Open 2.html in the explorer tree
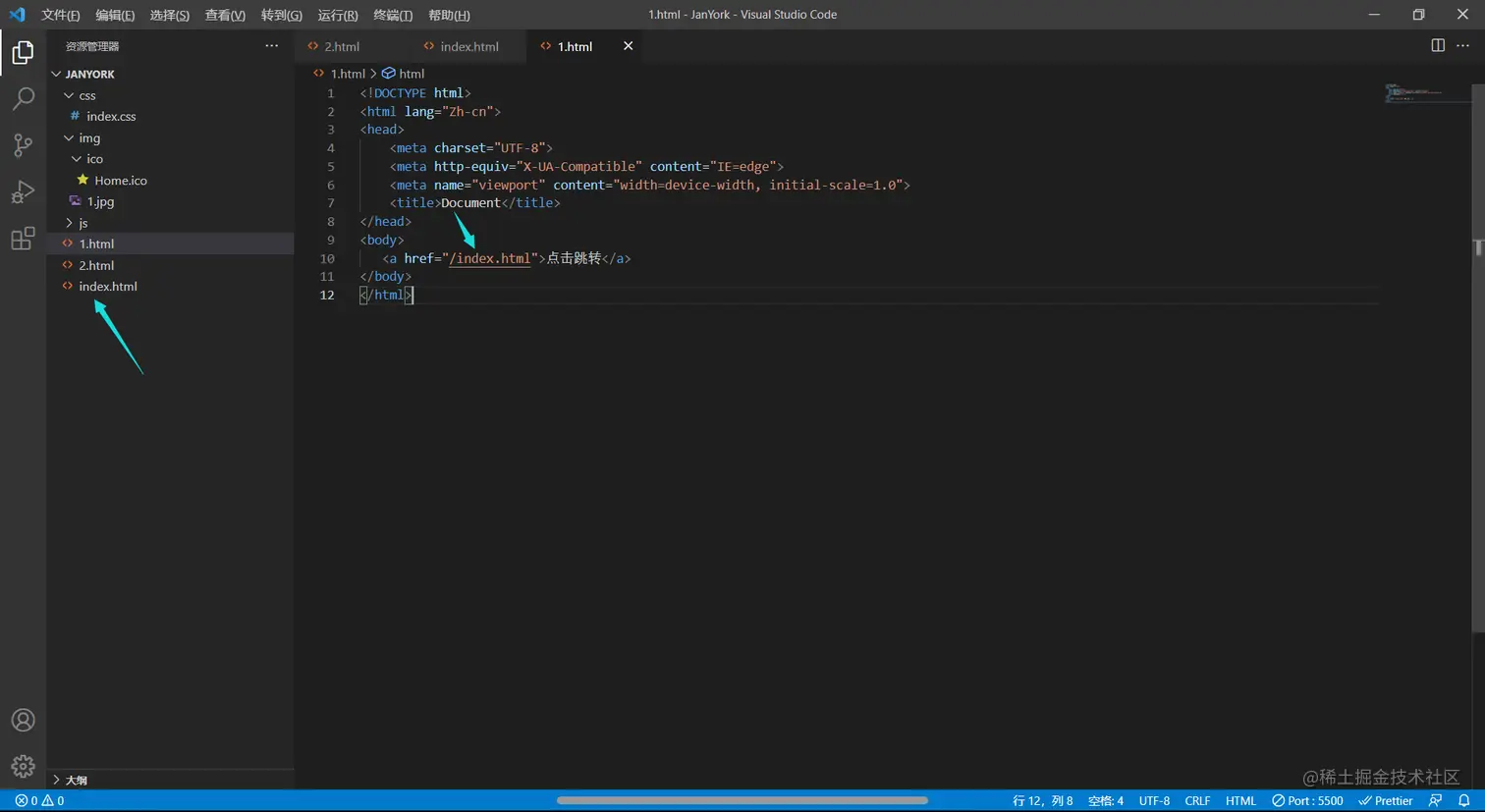Screen dimensions: 1485x812 [x=96, y=266]
